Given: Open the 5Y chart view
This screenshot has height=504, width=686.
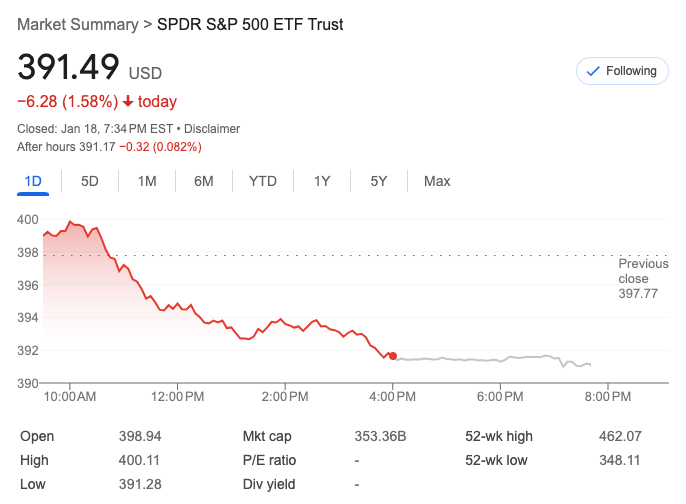Looking at the screenshot, I should point(379,181).
